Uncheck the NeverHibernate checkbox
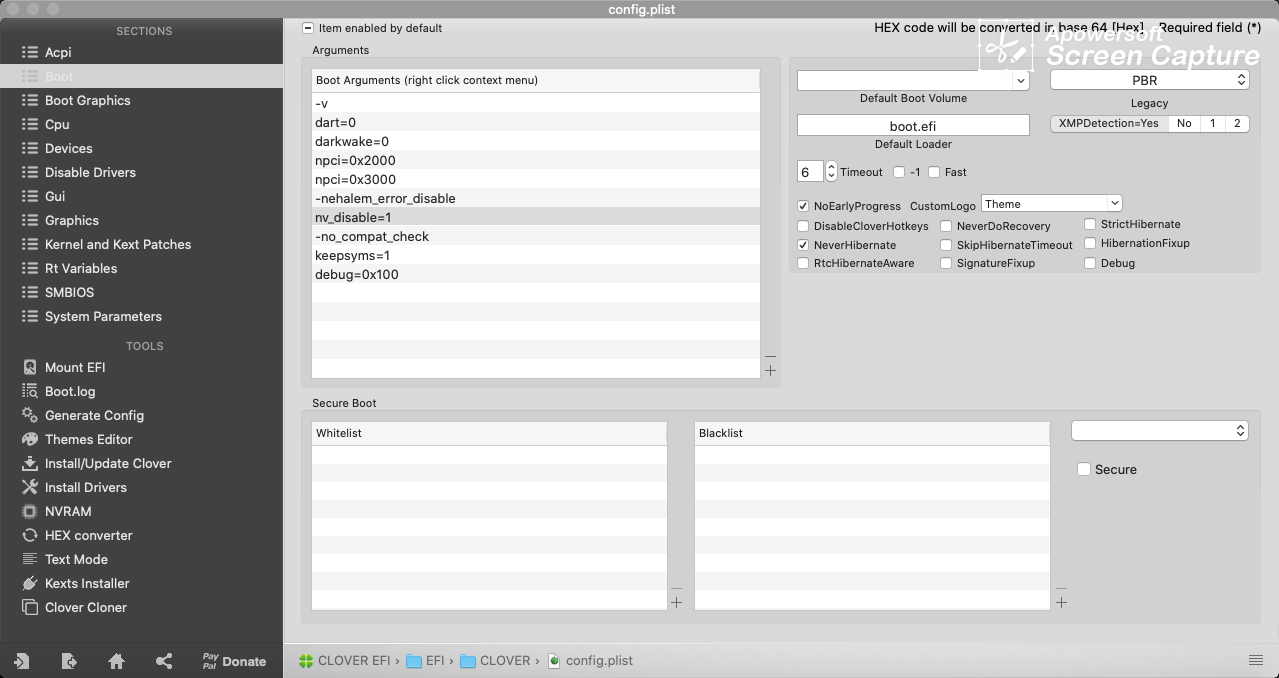Image resolution: width=1279 pixels, height=678 pixels. click(x=803, y=245)
